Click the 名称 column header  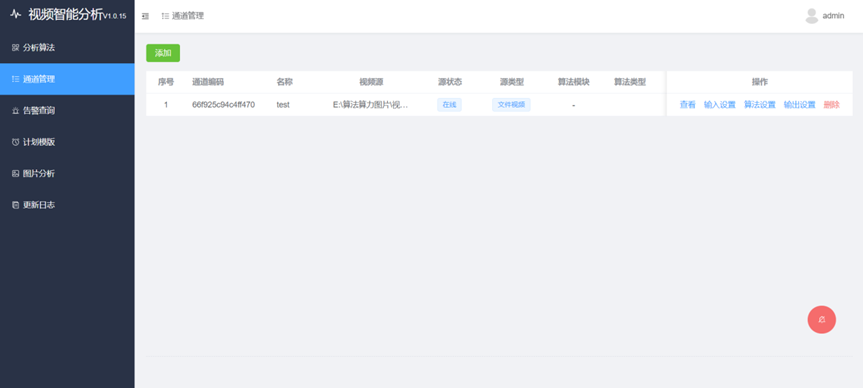click(x=285, y=82)
